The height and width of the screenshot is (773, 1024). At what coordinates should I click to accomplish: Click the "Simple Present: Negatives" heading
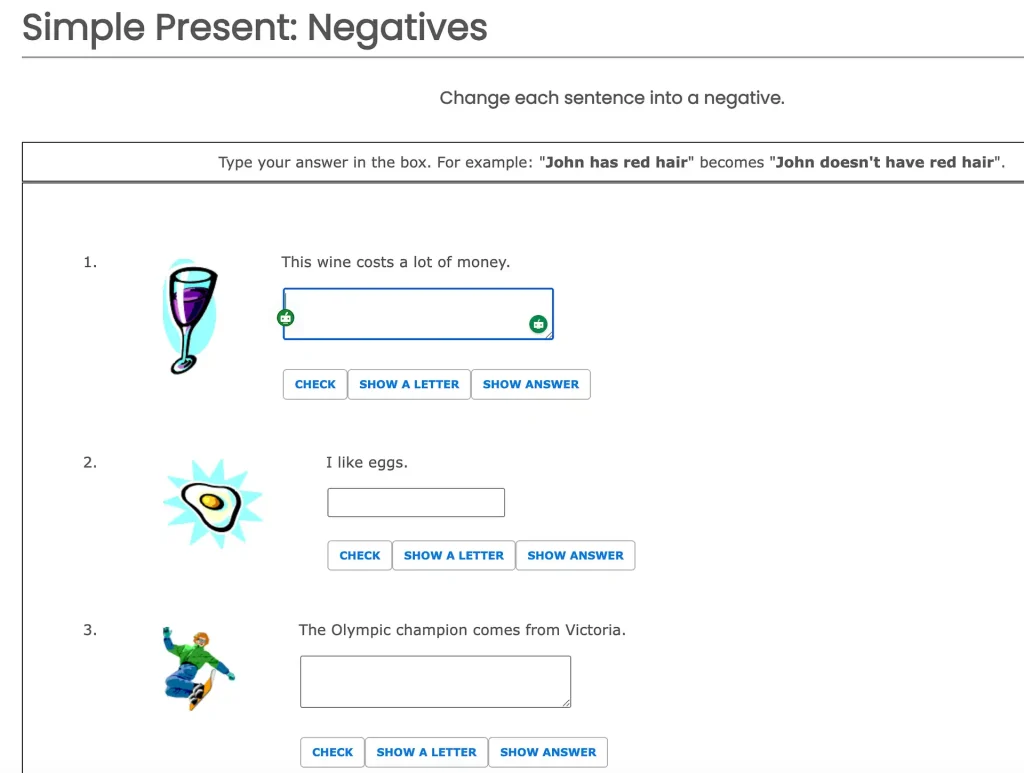(255, 28)
